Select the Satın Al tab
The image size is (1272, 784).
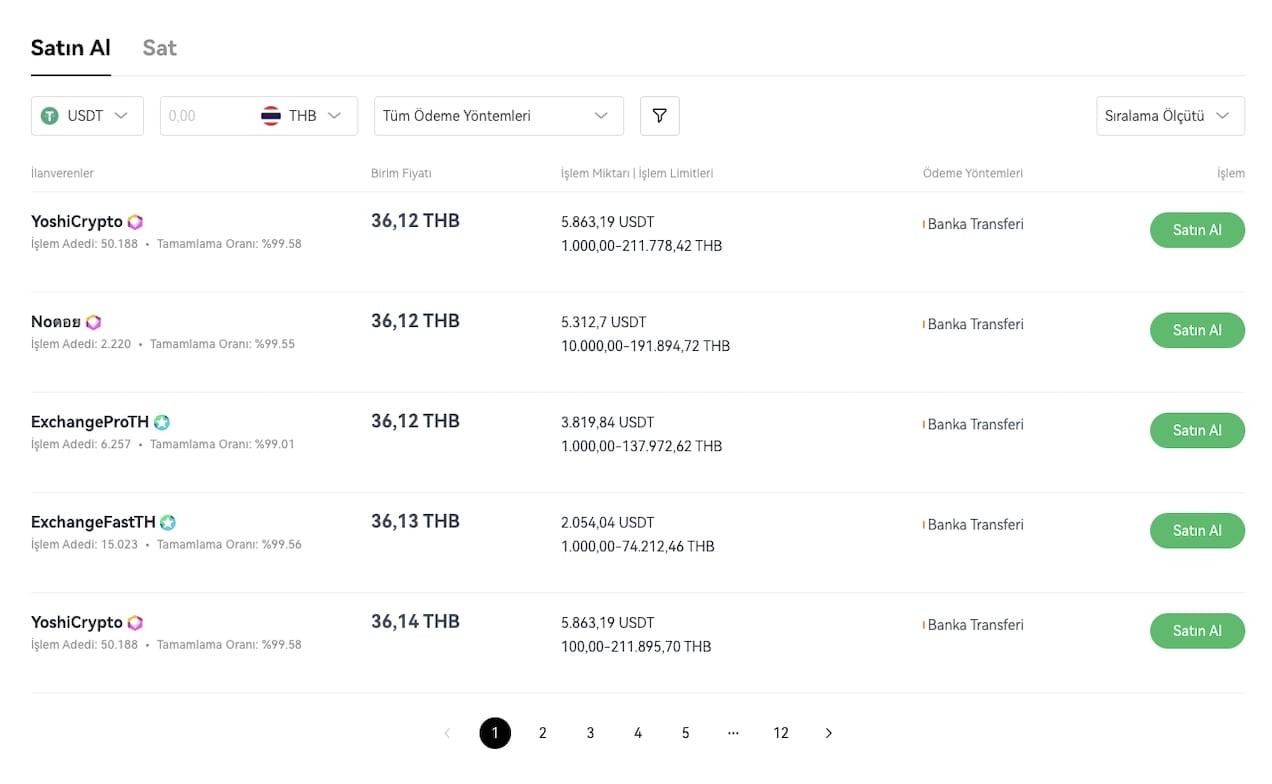pyautogui.click(x=70, y=48)
